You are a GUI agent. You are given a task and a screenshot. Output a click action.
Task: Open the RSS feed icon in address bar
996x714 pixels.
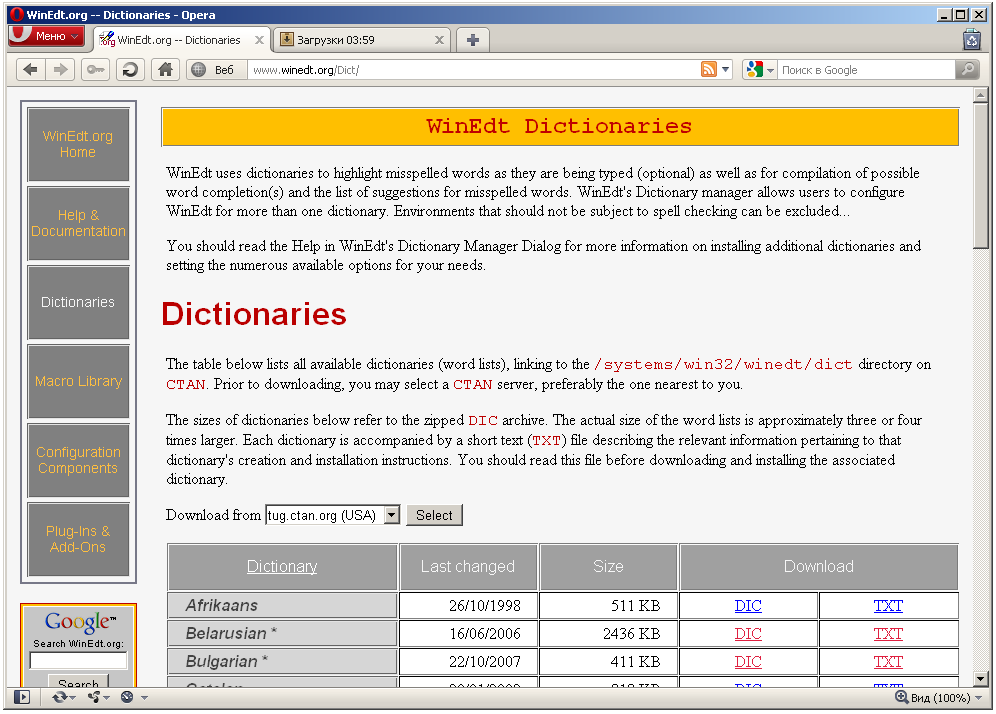tap(709, 69)
